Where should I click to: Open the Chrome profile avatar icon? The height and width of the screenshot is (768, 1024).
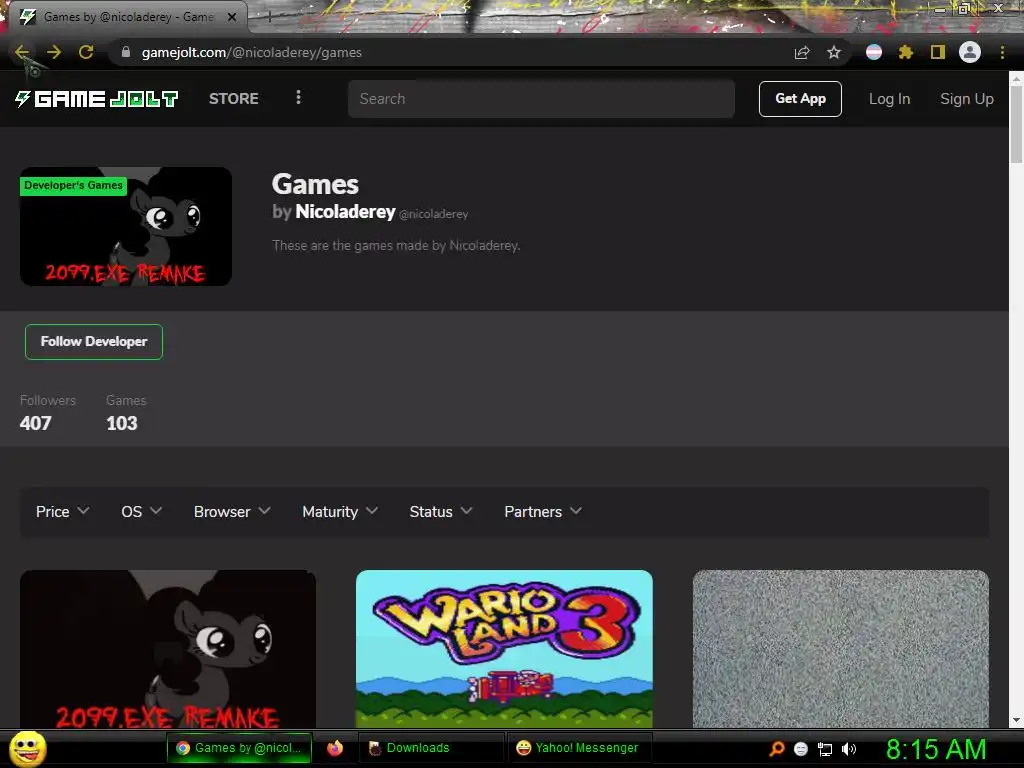coord(970,52)
